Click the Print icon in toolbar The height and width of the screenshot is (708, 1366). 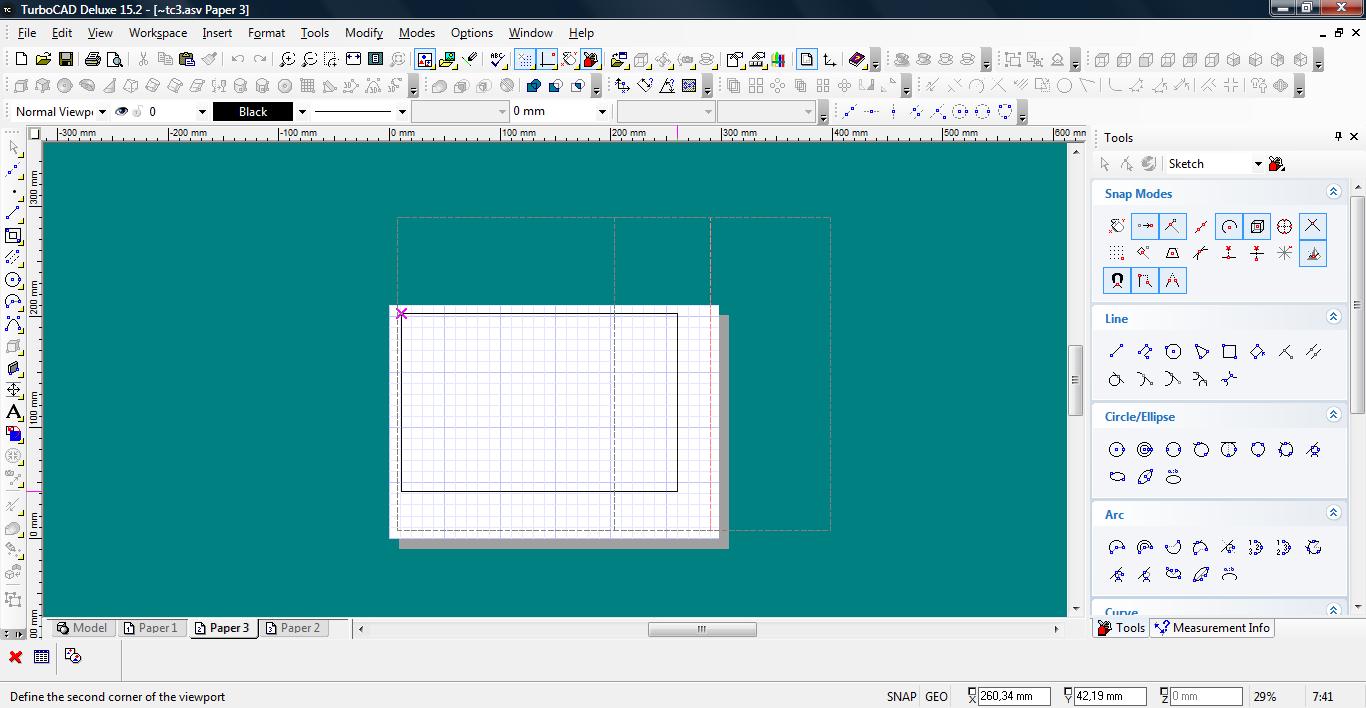(93, 60)
